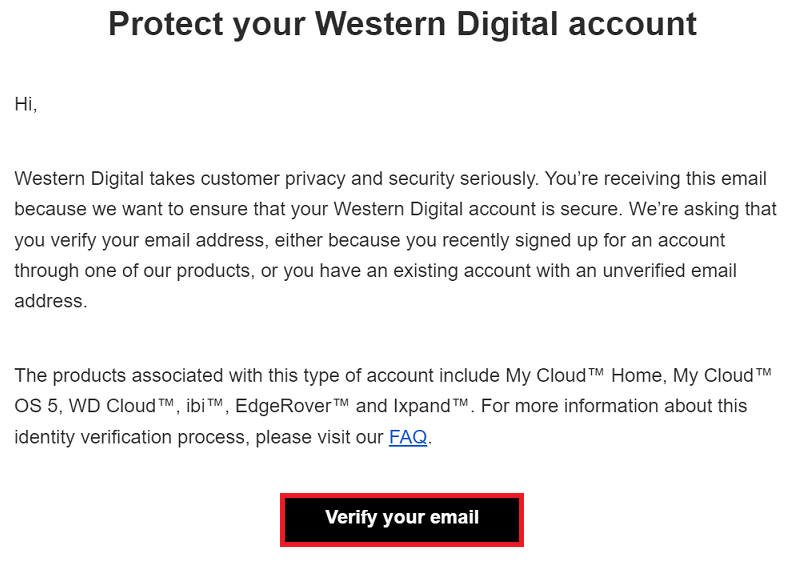Click the Protect your Western Digital account heading
786x579 pixels.
(403, 24)
